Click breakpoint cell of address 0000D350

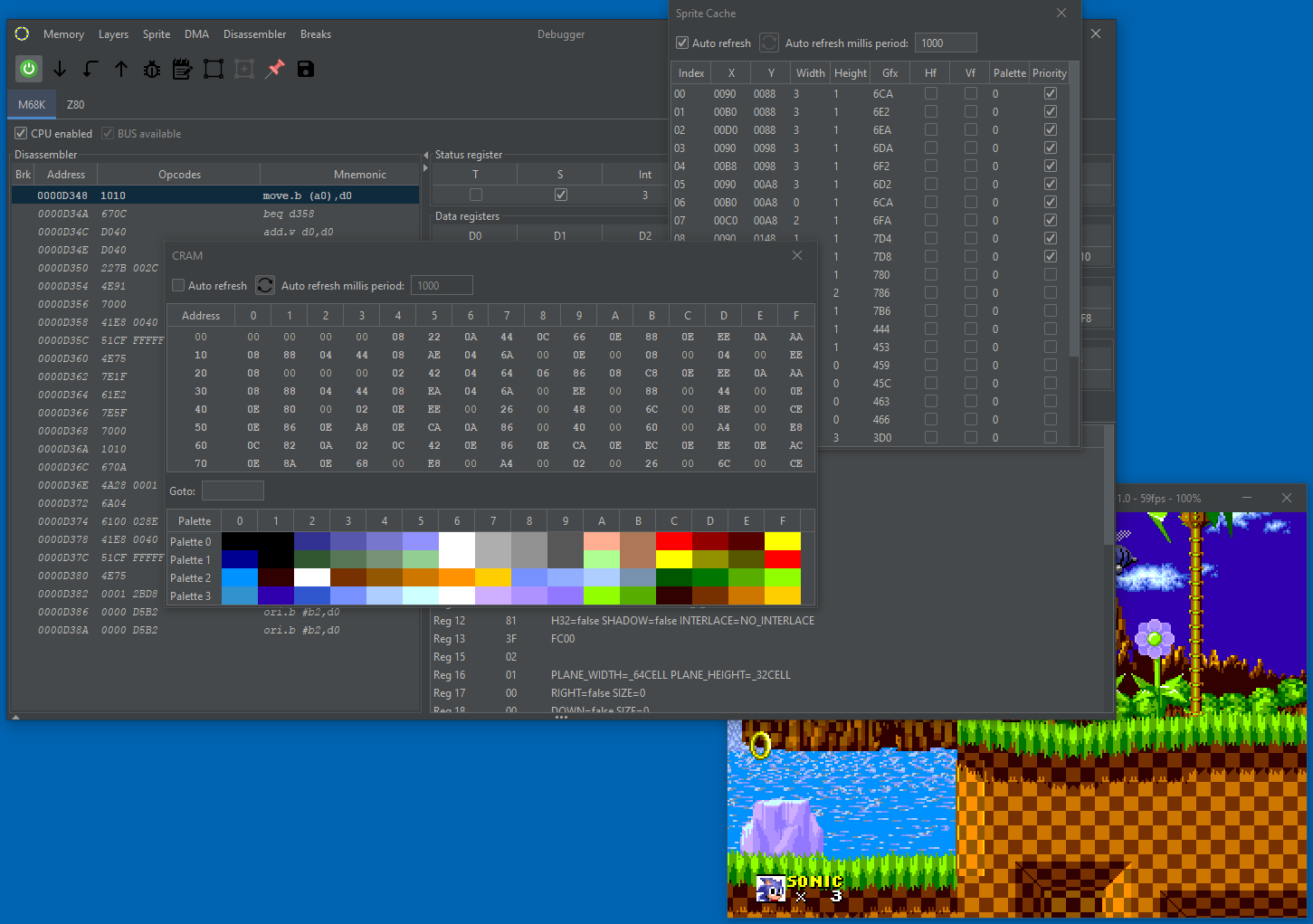[23, 268]
